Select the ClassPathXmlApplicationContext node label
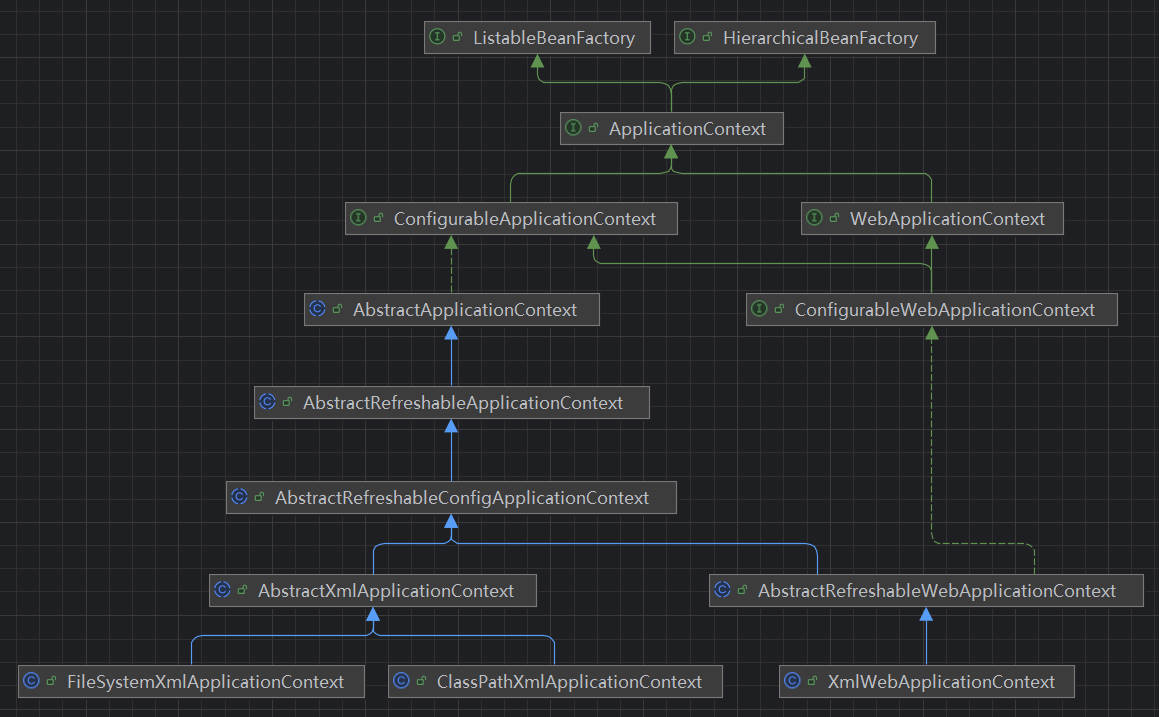Screen dimensions: 1159x717 569,682
